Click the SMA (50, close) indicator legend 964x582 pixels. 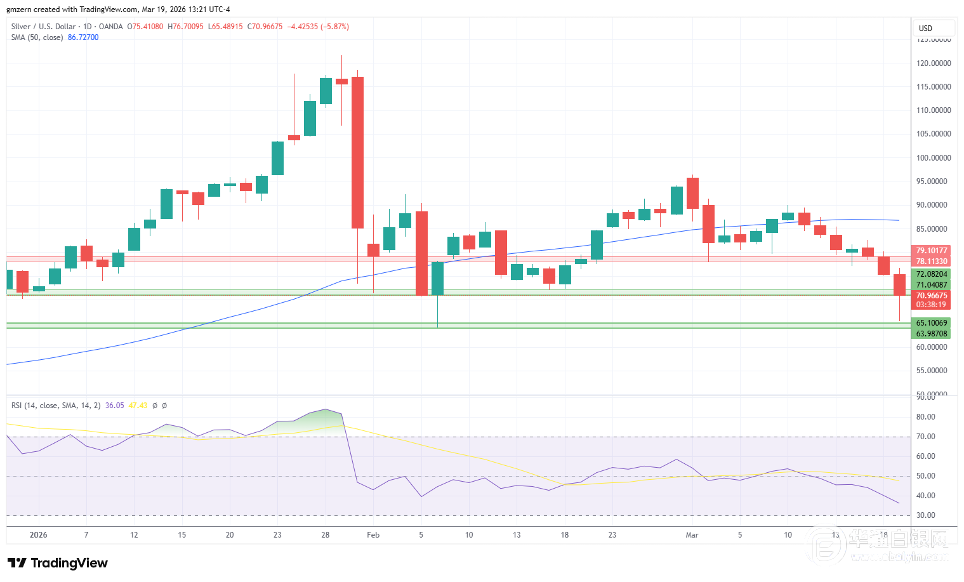point(34,36)
